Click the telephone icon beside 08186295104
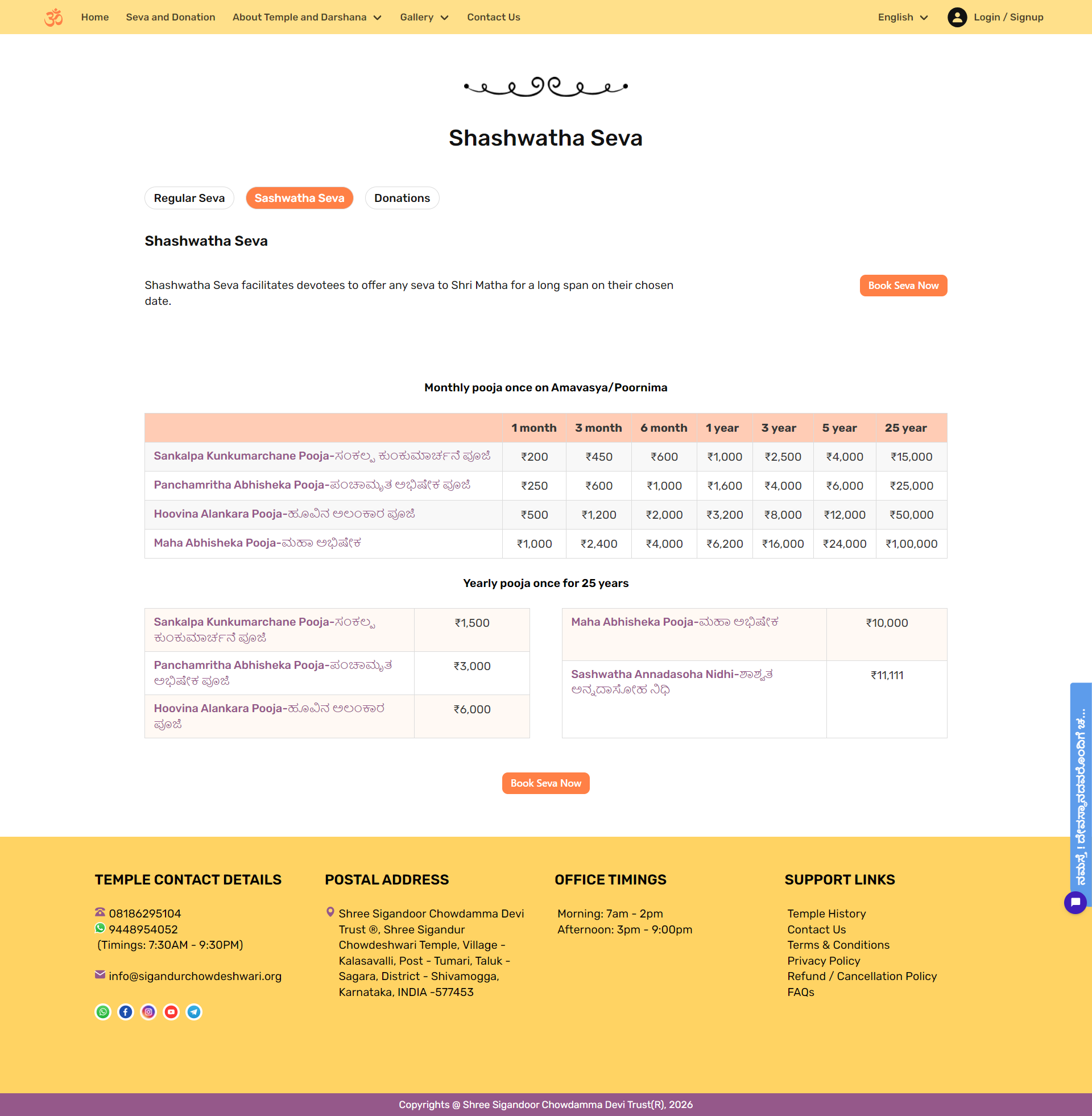Image resolution: width=1092 pixels, height=1116 pixels. click(x=100, y=912)
